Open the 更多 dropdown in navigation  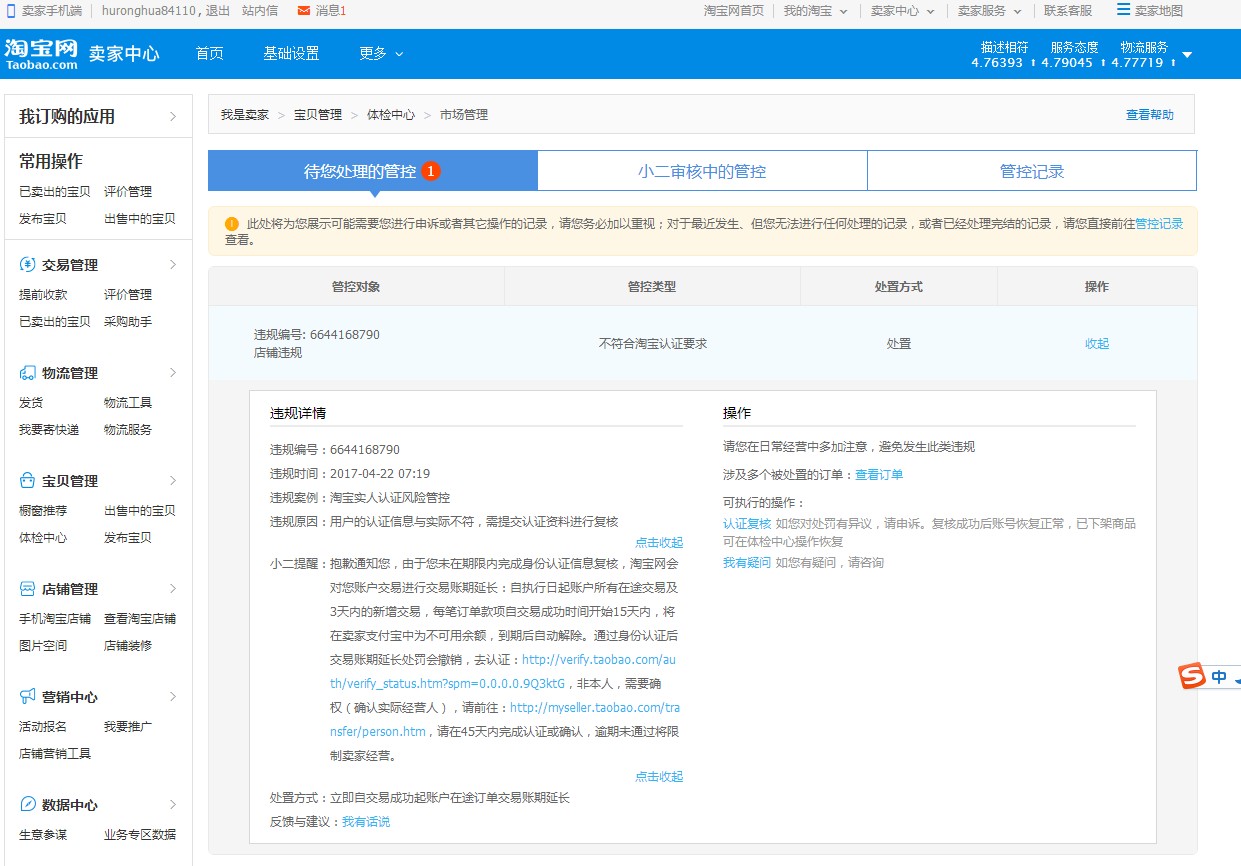pyautogui.click(x=381, y=54)
